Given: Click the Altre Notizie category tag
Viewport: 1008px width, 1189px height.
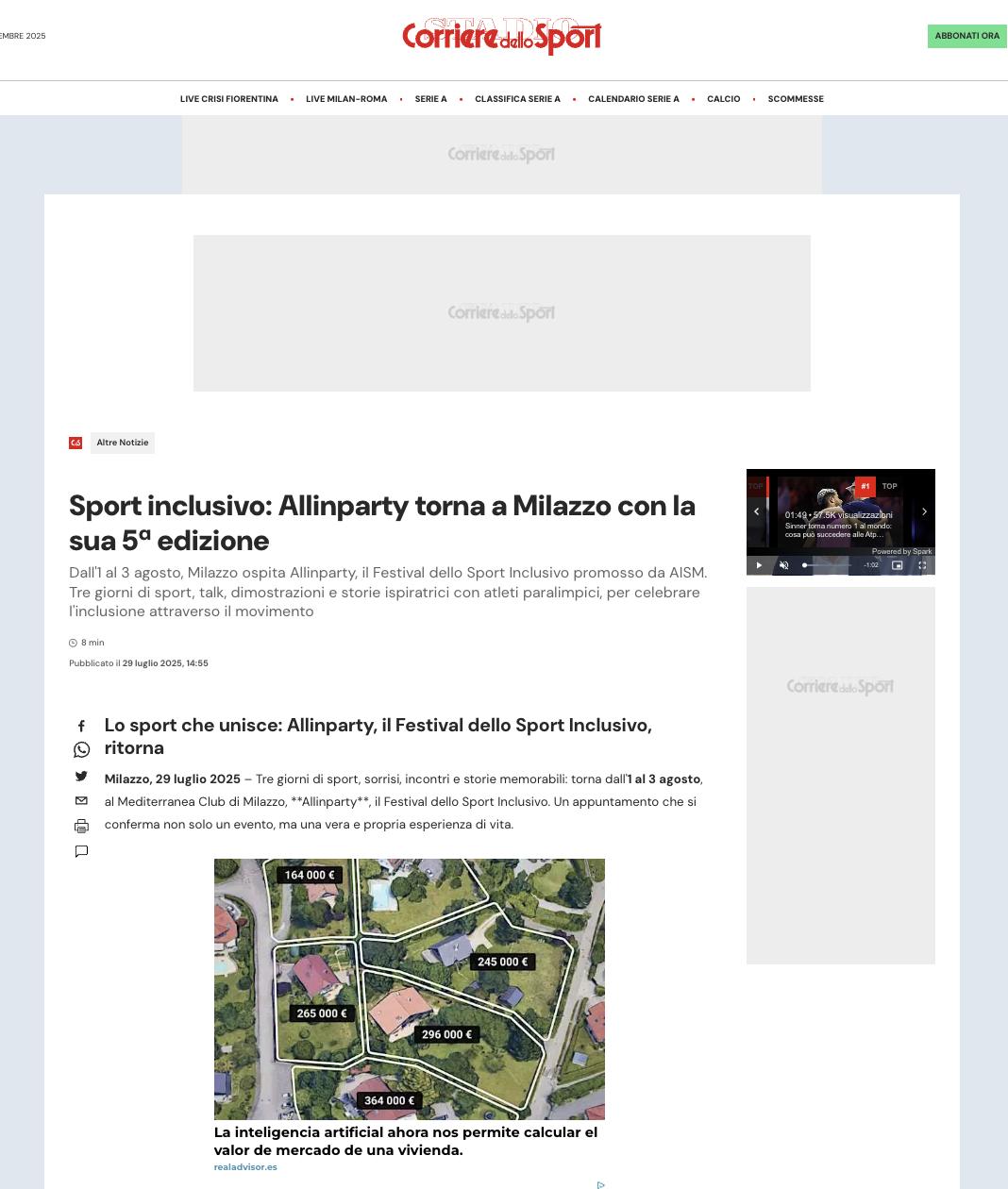Looking at the screenshot, I should click(x=123, y=443).
